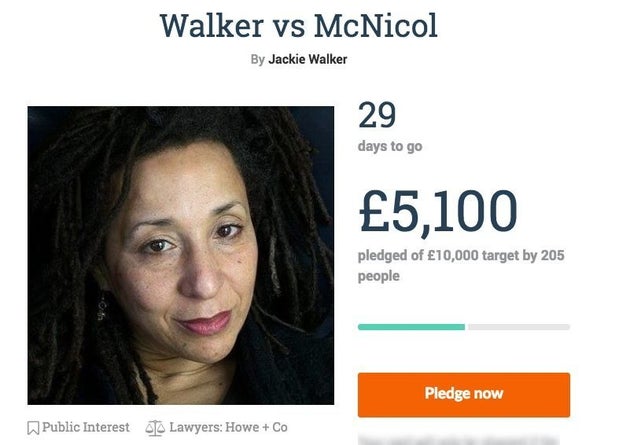The width and height of the screenshot is (630, 445).
Task: Click the green funding progress bar
Action: pos(411,327)
